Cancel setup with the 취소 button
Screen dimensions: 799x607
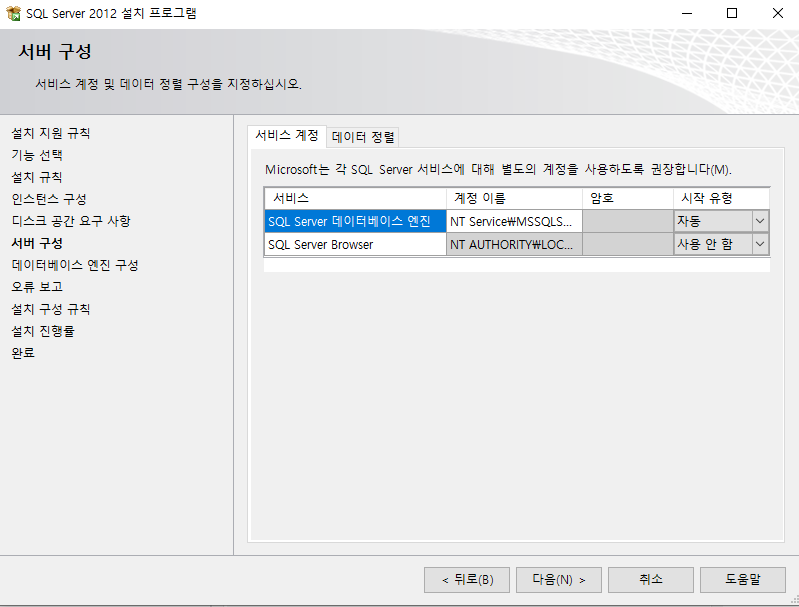651,580
